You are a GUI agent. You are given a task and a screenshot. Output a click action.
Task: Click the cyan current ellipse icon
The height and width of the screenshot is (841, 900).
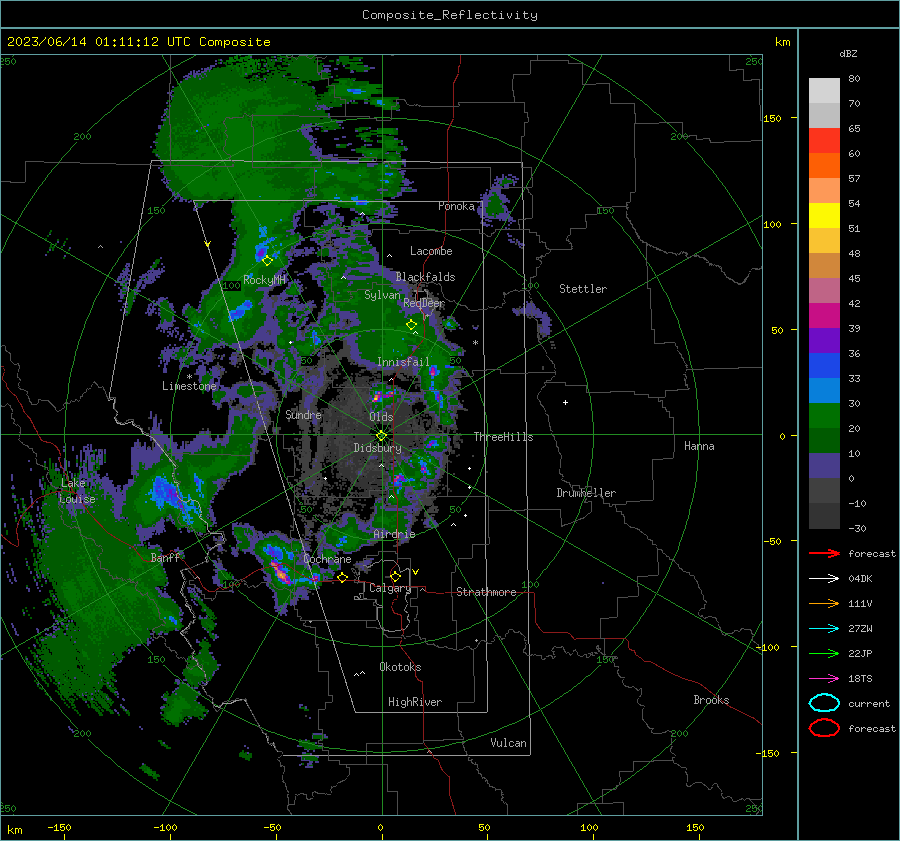824,703
